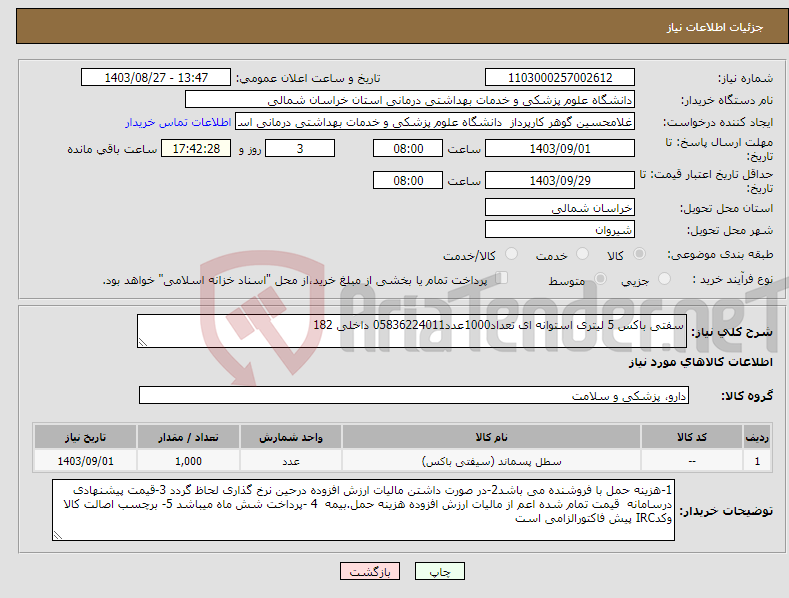Select the خدمت radio button
The image size is (789, 598).
582,254
